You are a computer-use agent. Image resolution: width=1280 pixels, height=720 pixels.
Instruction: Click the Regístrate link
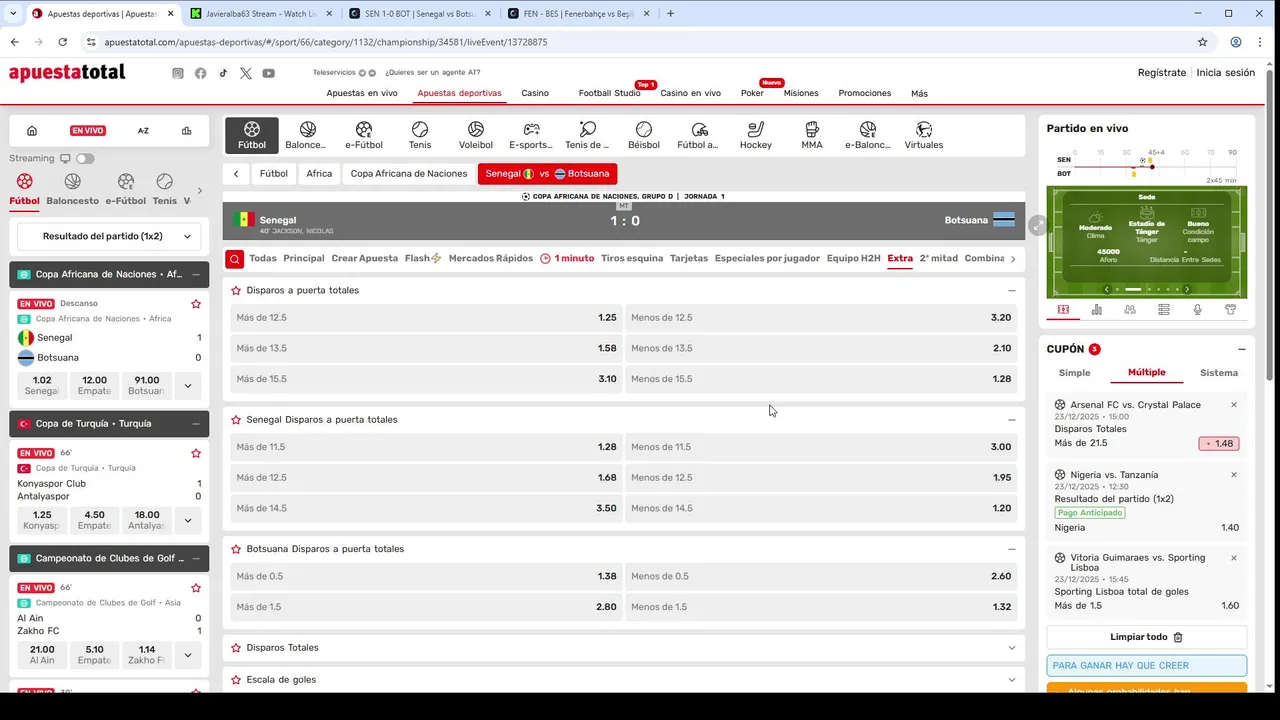pyautogui.click(x=1162, y=73)
